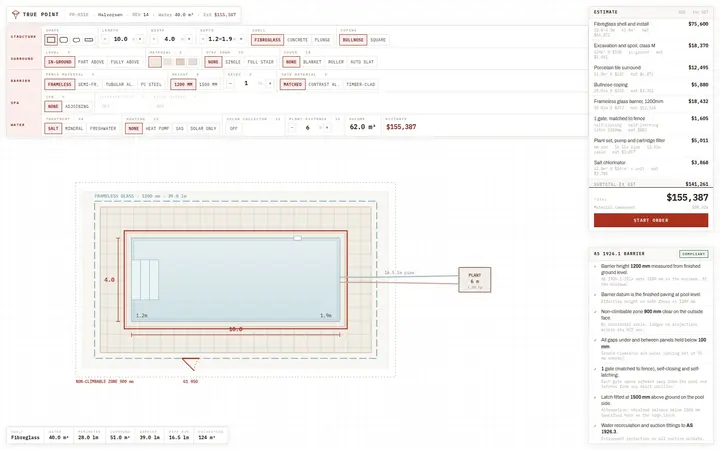
Task: Select Adjoining spa option
Action: tap(77, 107)
